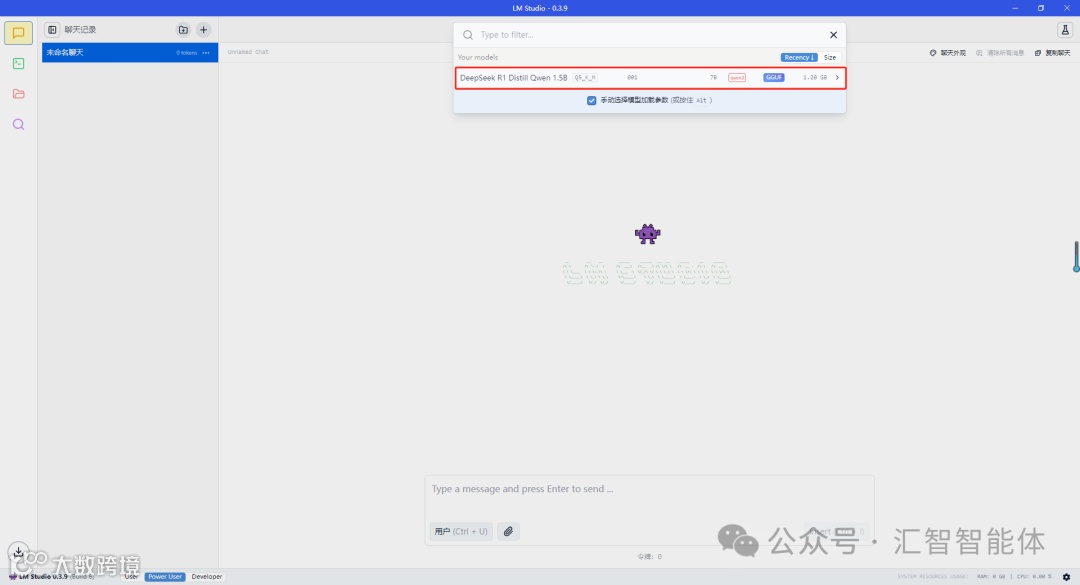This screenshot has width=1080, height=585.
Task: Open app settings gear in status bar
Action: click(1066, 577)
